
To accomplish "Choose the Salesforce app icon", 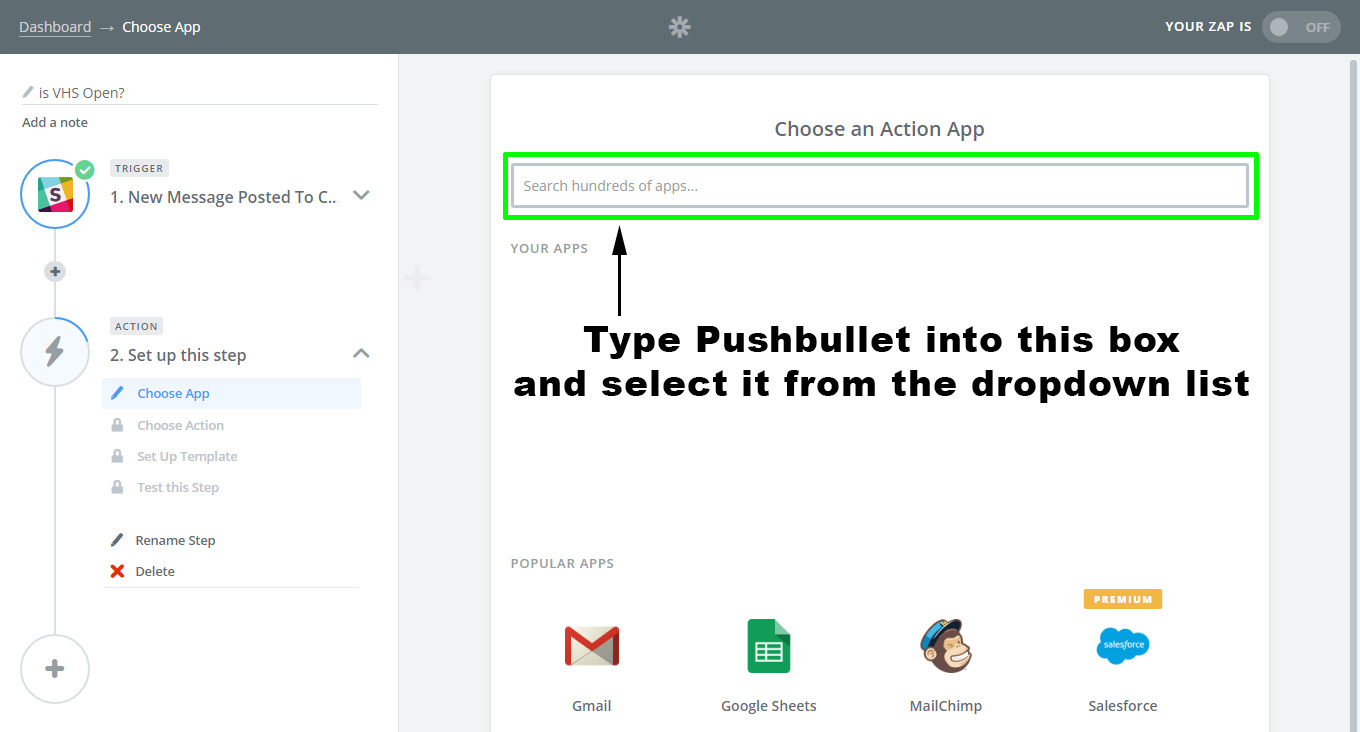I will point(1122,646).
